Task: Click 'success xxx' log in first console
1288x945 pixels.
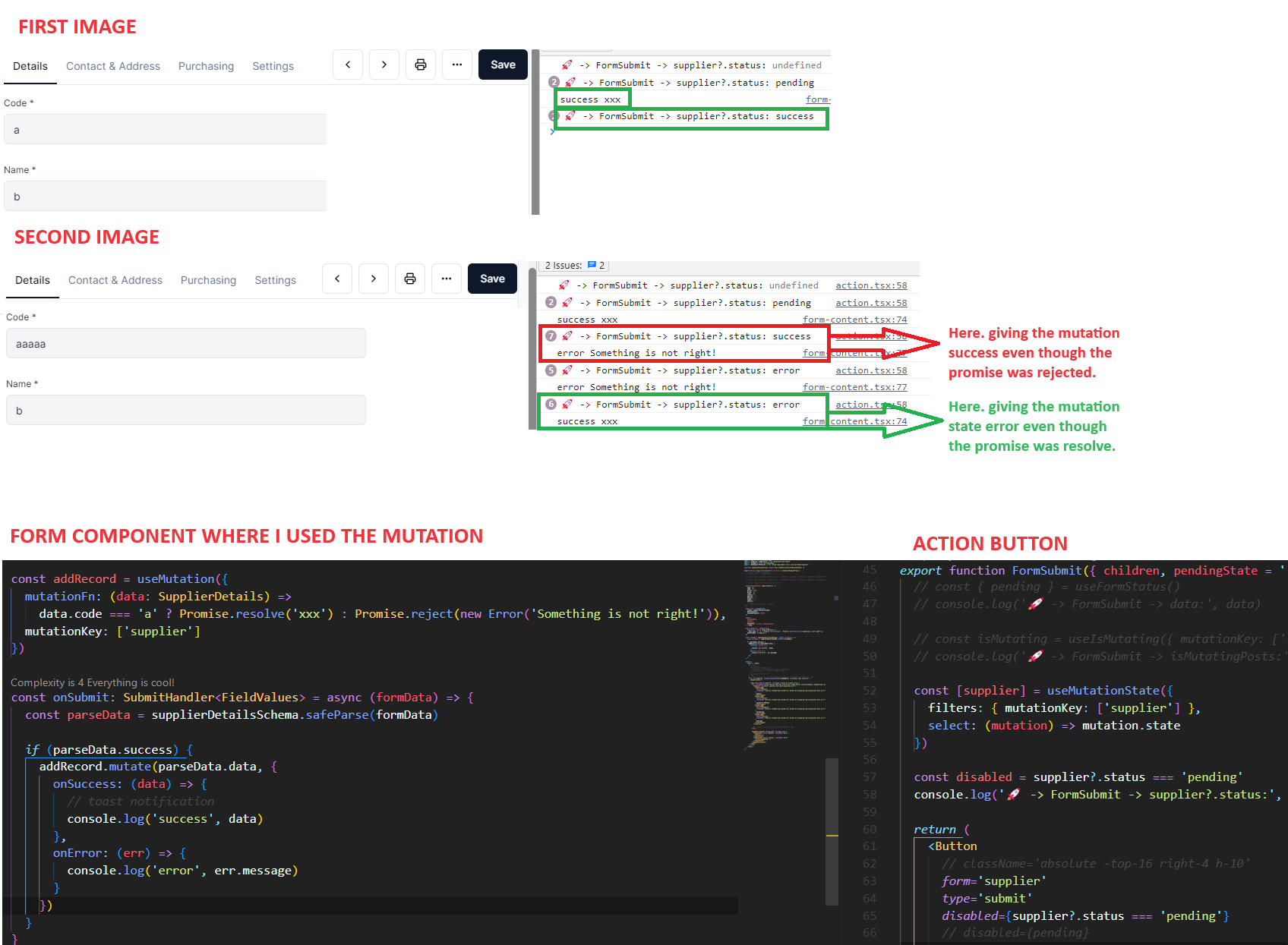Action: (590, 99)
